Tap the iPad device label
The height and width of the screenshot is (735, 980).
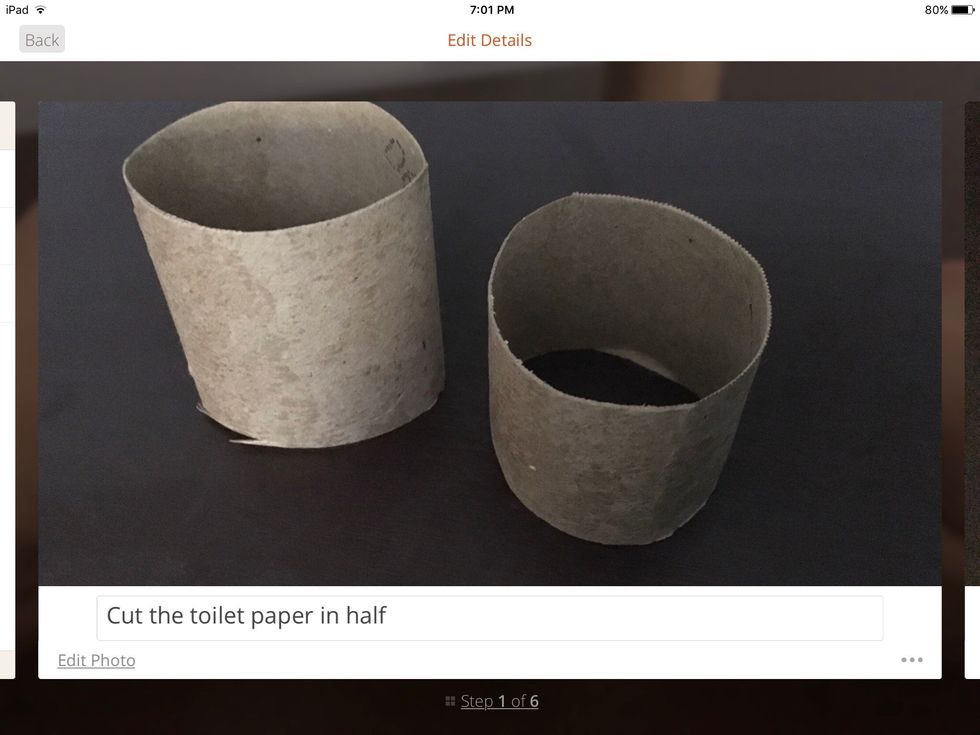click(x=17, y=10)
